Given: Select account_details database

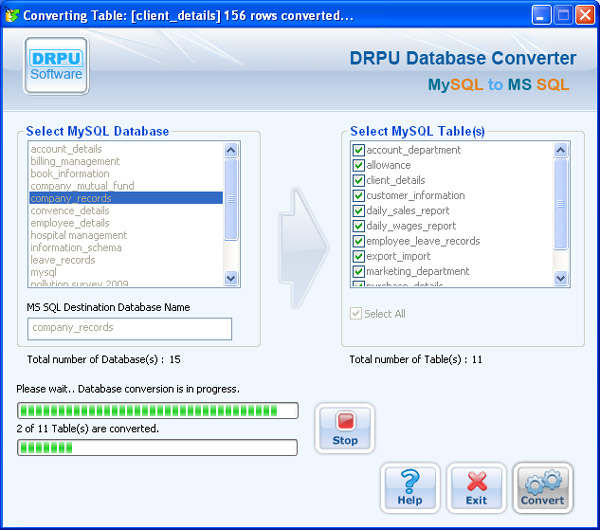Looking at the screenshot, I should [126, 149].
